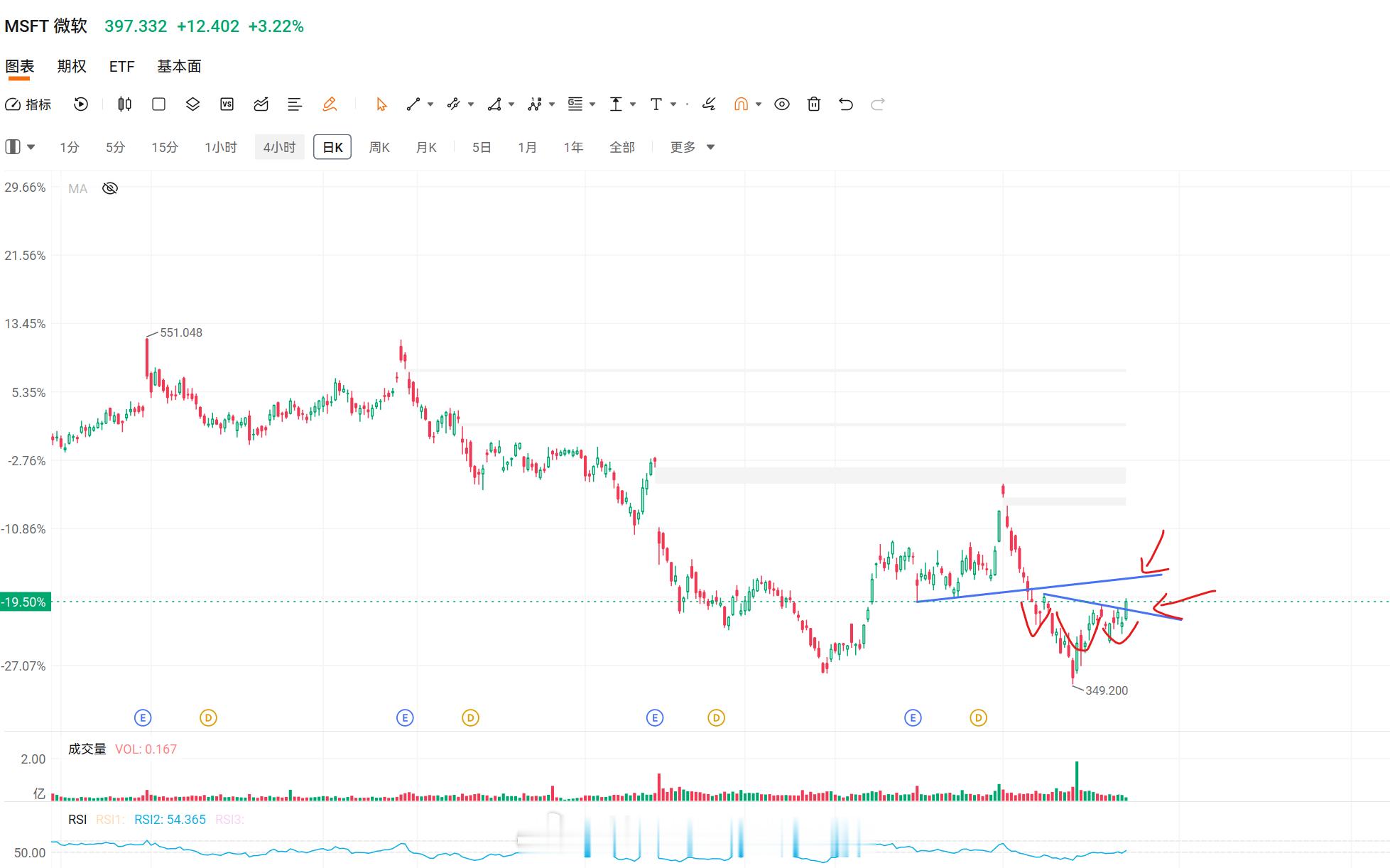Viewport: 1390px width, 868px height.
Task: Show the 1月 range
Action: pyautogui.click(x=527, y=147)
